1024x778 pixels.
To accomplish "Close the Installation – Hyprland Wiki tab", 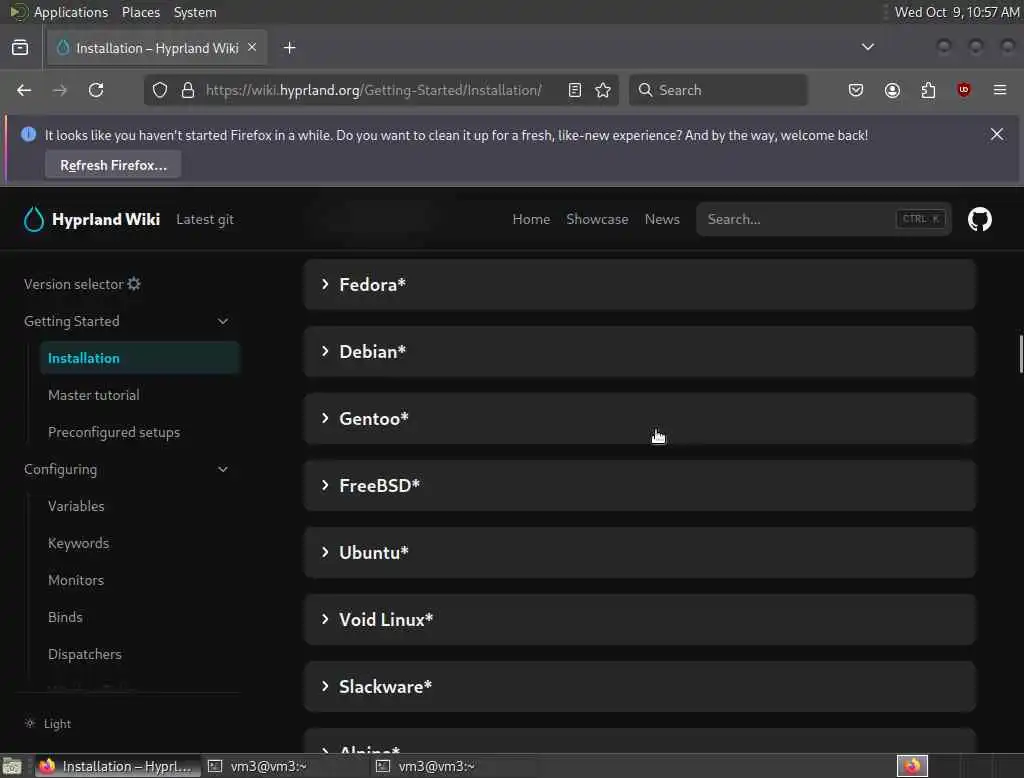I will pyautogui.click(x=252, y=47).
